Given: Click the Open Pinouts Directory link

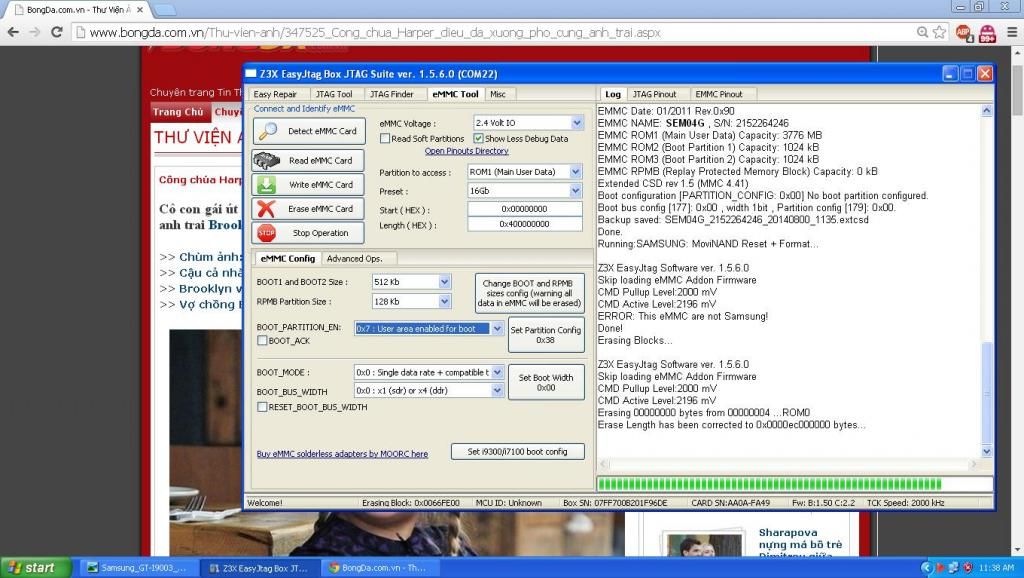Looking at the screenshot, I should 466,151.
